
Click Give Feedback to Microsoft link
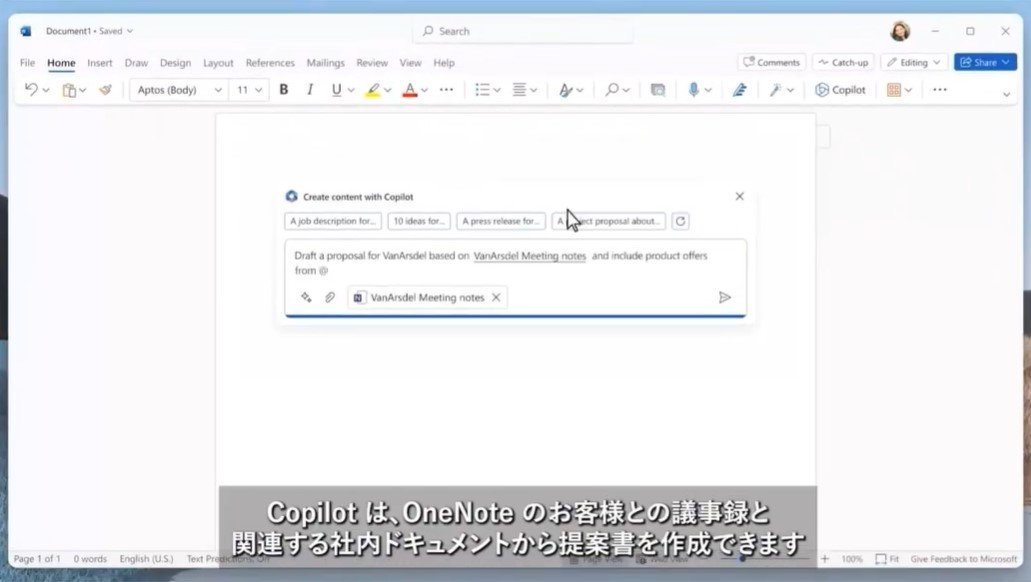(964, 558)
